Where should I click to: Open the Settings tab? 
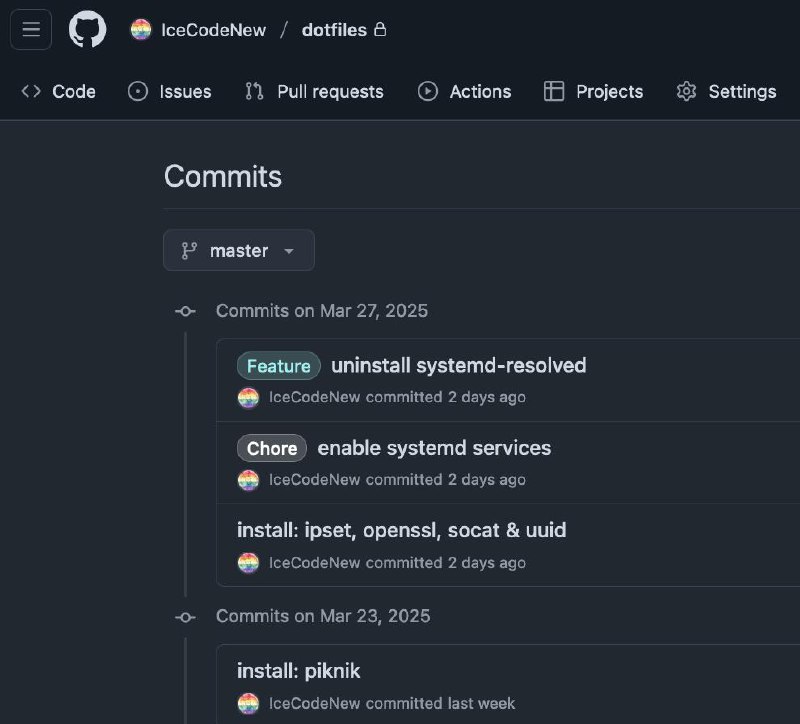(x=740, y=91)
